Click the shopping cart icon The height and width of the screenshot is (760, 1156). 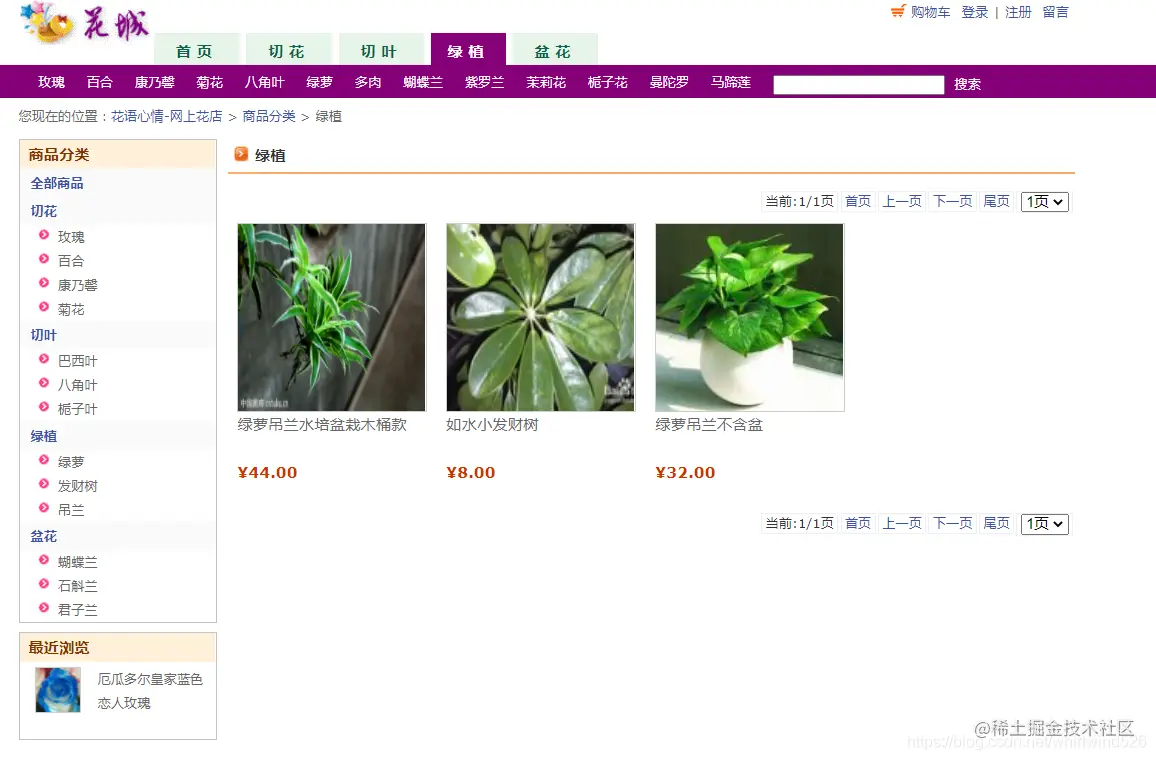[898, 11]
